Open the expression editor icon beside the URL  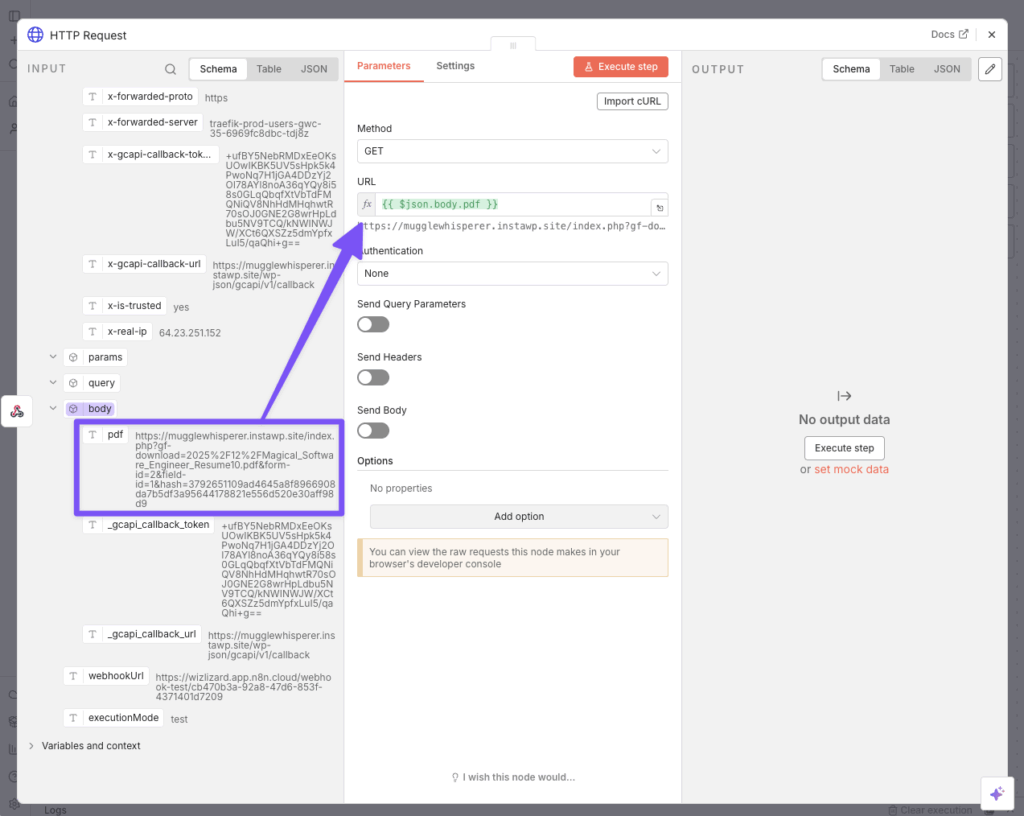click(658, 205)
